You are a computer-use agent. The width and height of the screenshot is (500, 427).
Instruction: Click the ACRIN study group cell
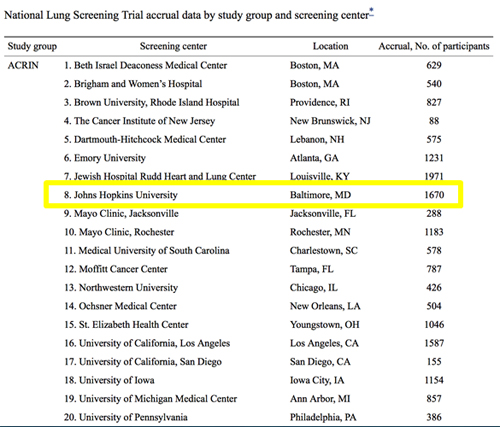(x=23, y=65)
